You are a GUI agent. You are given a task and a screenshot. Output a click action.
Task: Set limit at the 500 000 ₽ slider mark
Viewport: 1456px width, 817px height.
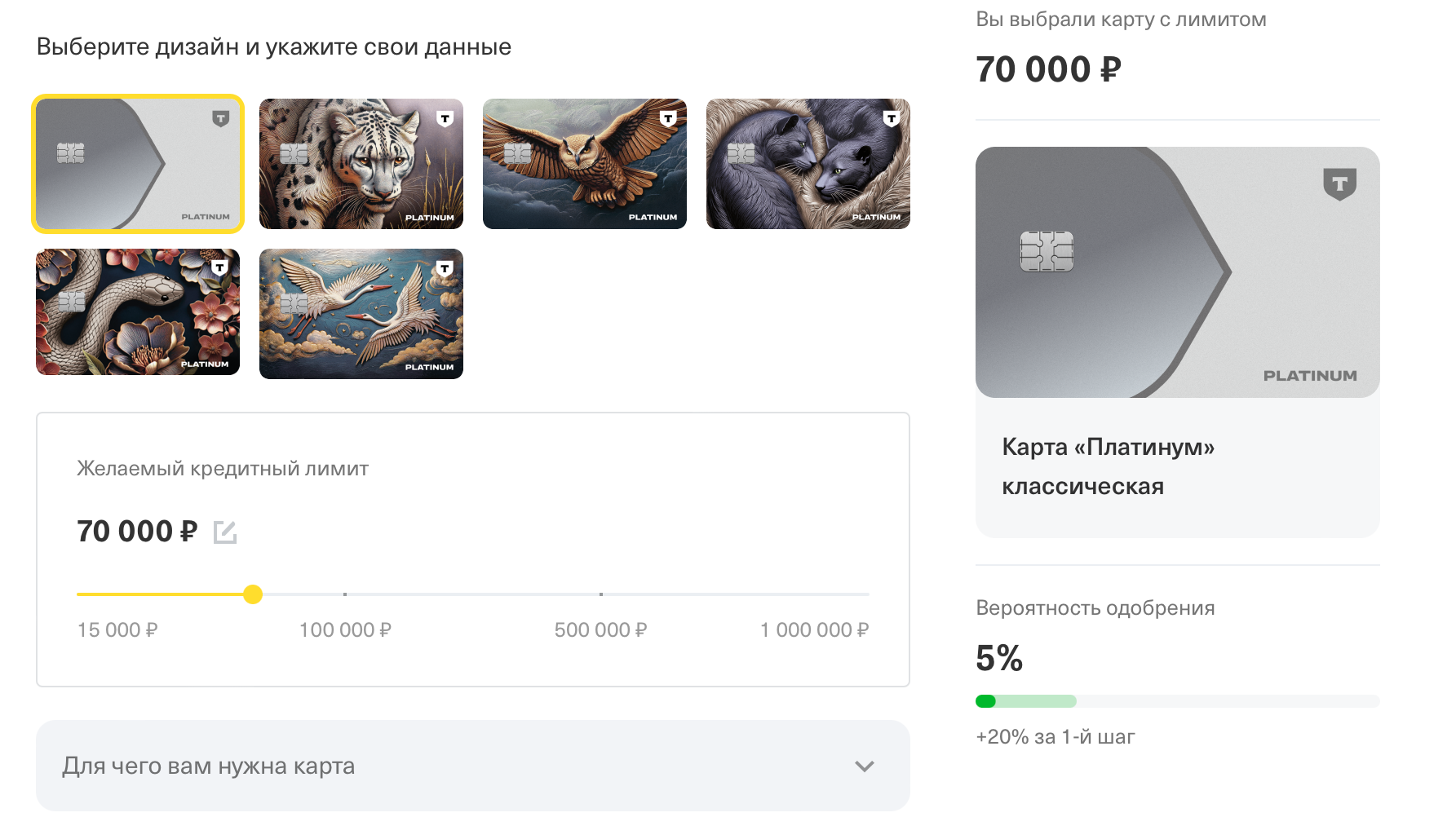pos(601,594)
